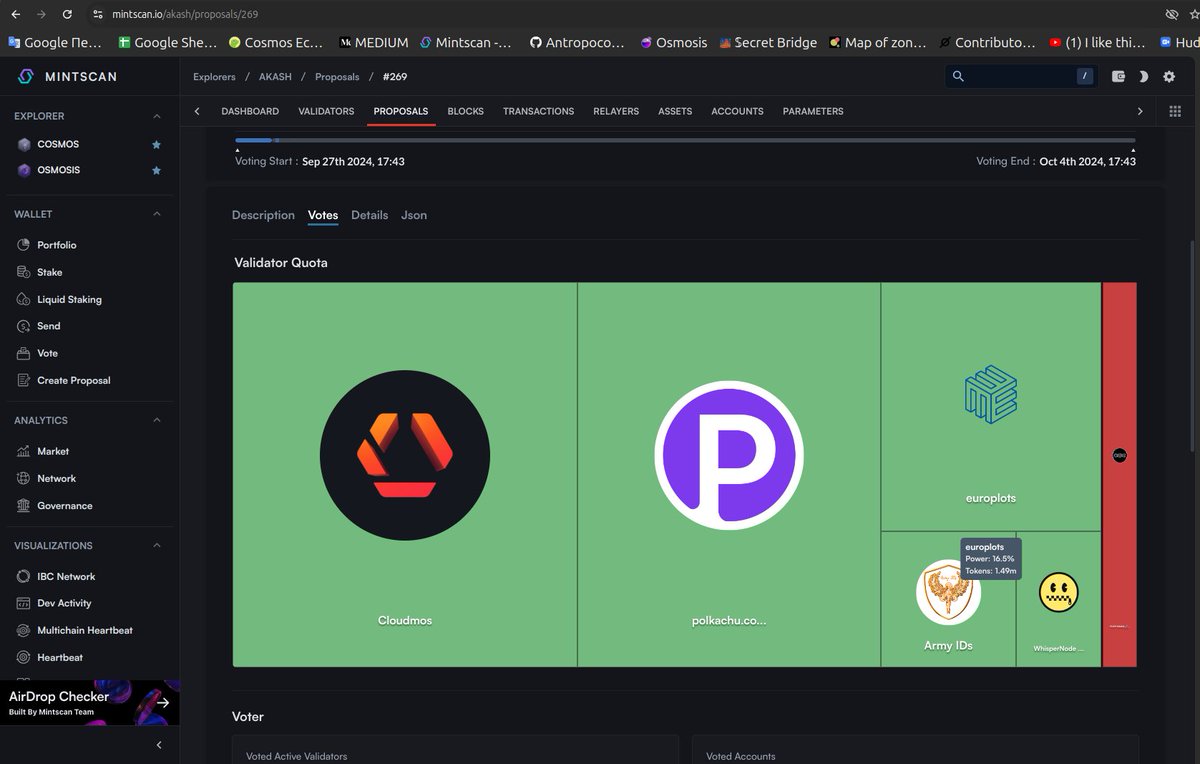
Task: Go to Explorers breadcrumb
Action: pyautogui.click(x=214, y=77)
